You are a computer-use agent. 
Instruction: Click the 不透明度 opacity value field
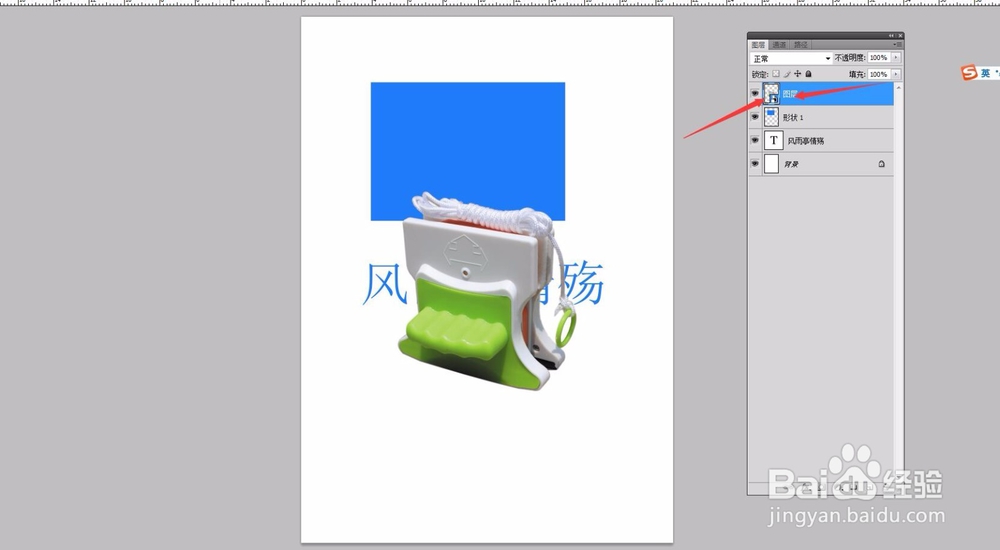tap(879, 57)
